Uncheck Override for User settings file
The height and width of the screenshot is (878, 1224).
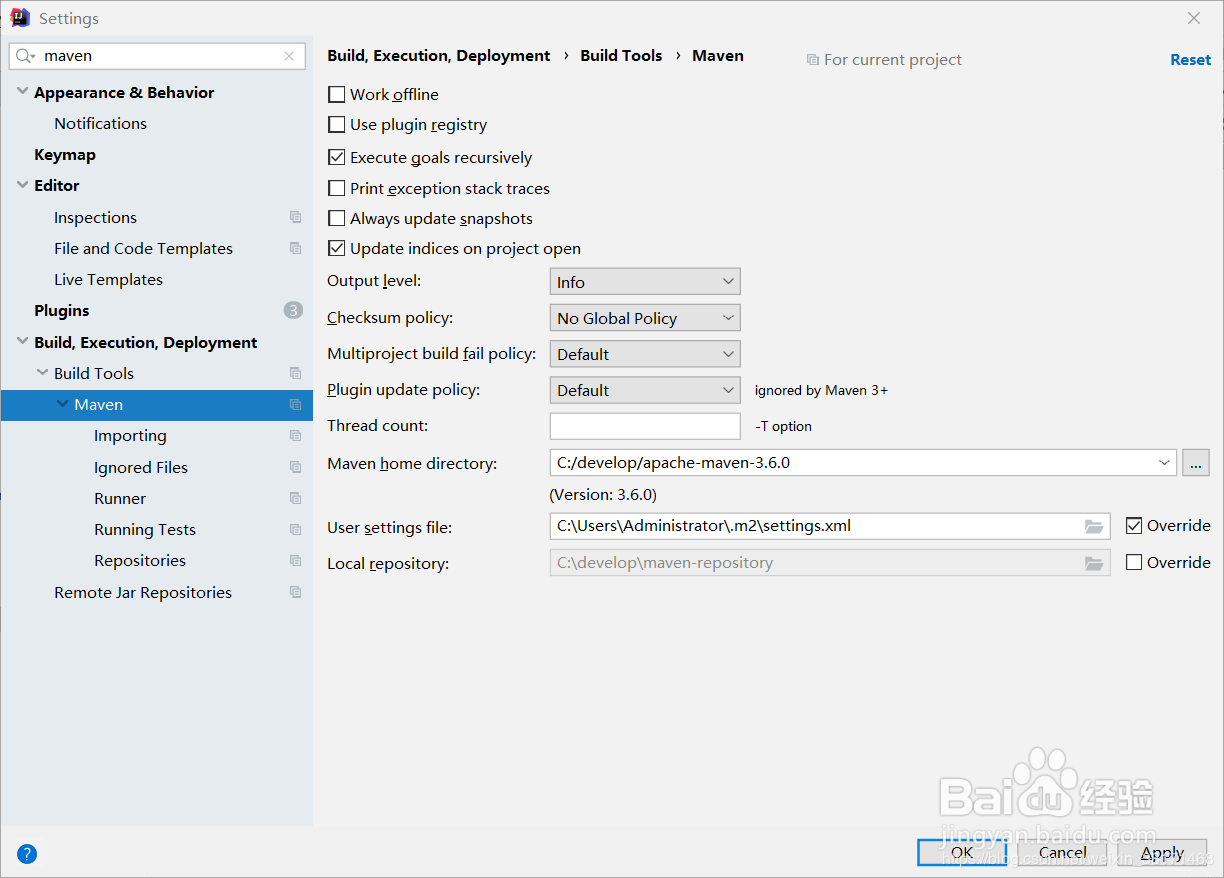point(1134,525)
